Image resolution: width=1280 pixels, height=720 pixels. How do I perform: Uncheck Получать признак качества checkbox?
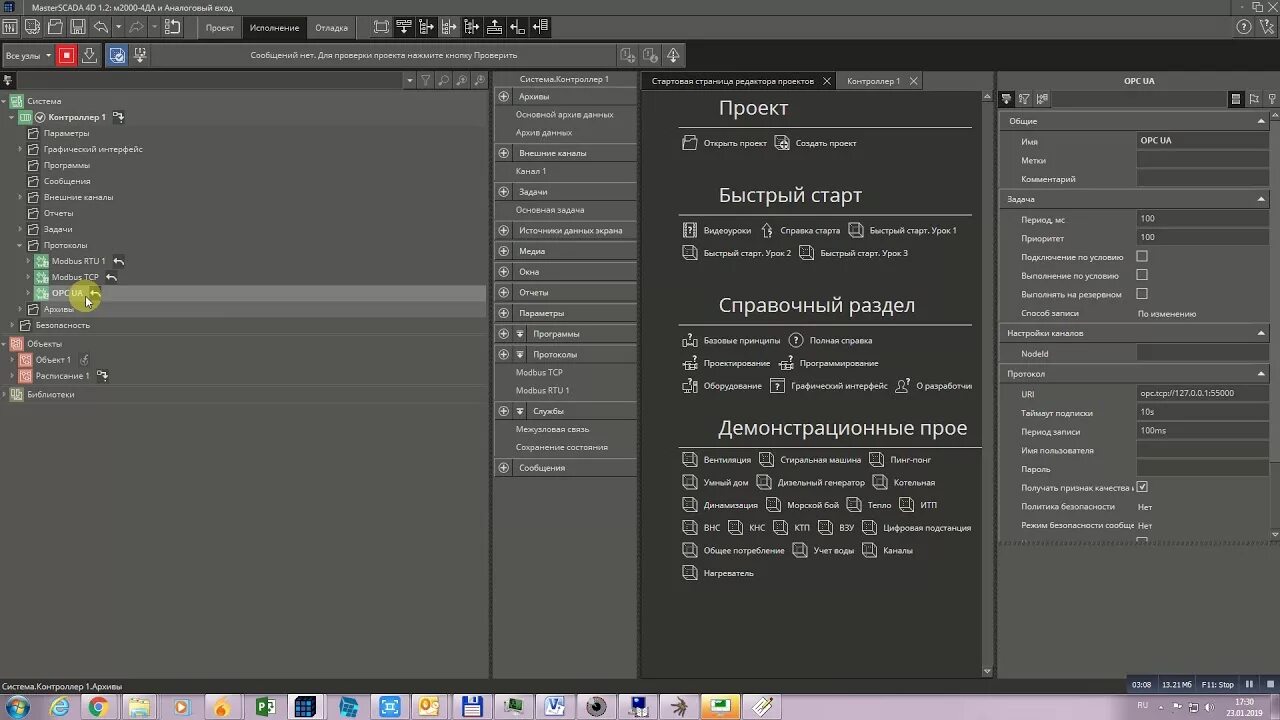pyautogui.click(x=1142, y=487)
